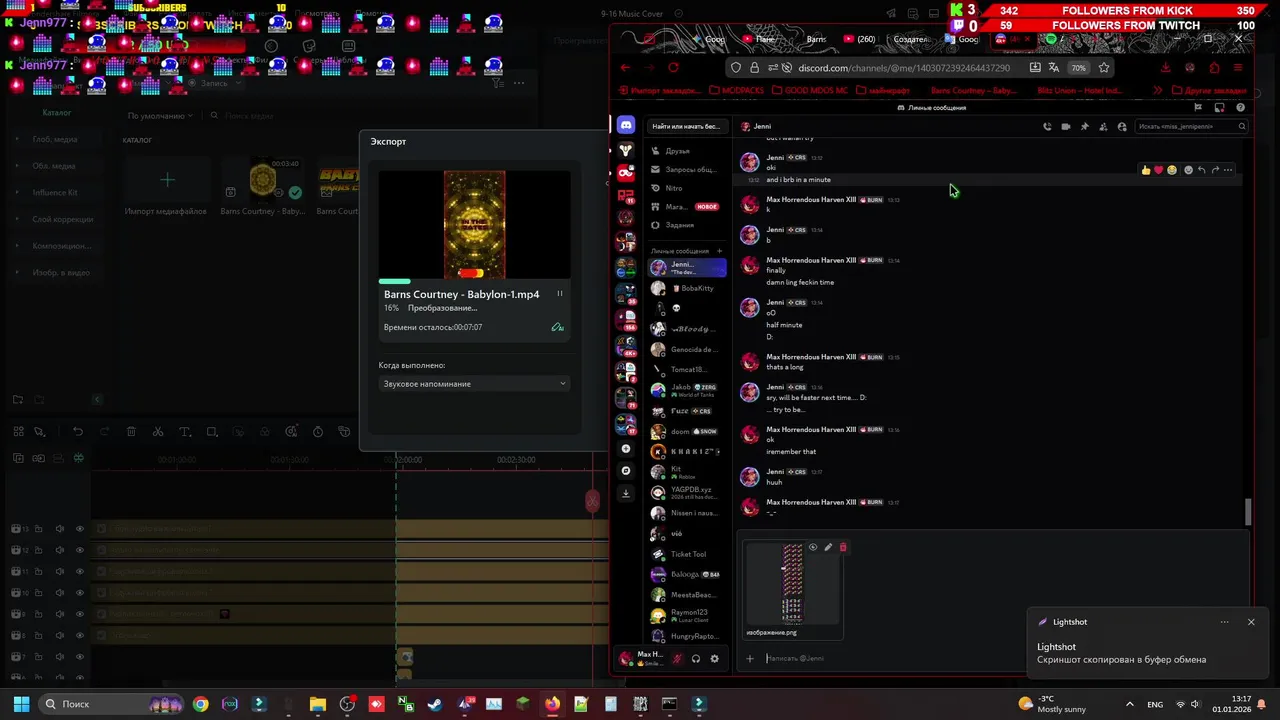
Task: Hide track 8 with eye icon
Action: coord(80,635)
